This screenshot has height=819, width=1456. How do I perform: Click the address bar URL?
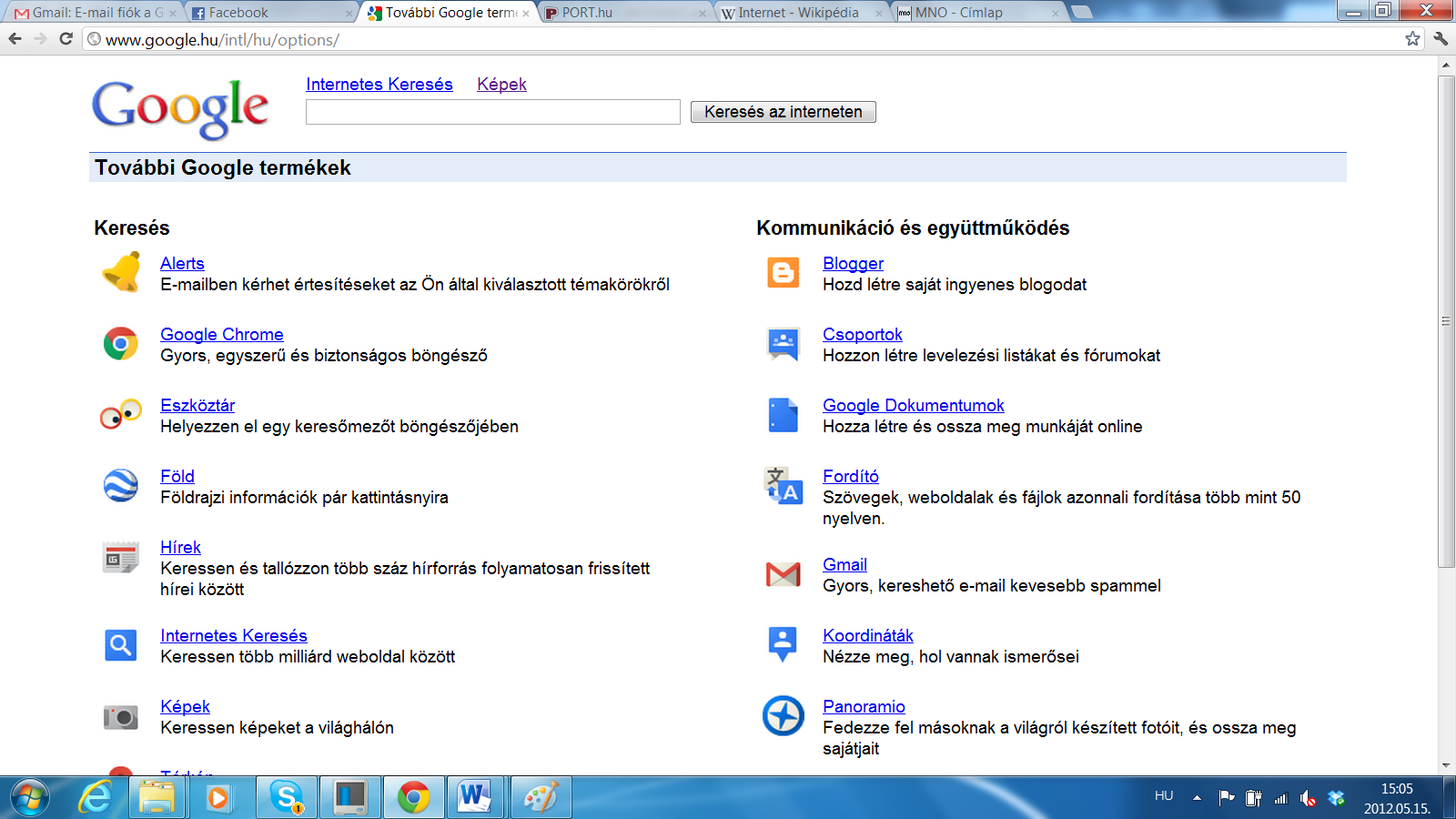[x=222, y=40]
